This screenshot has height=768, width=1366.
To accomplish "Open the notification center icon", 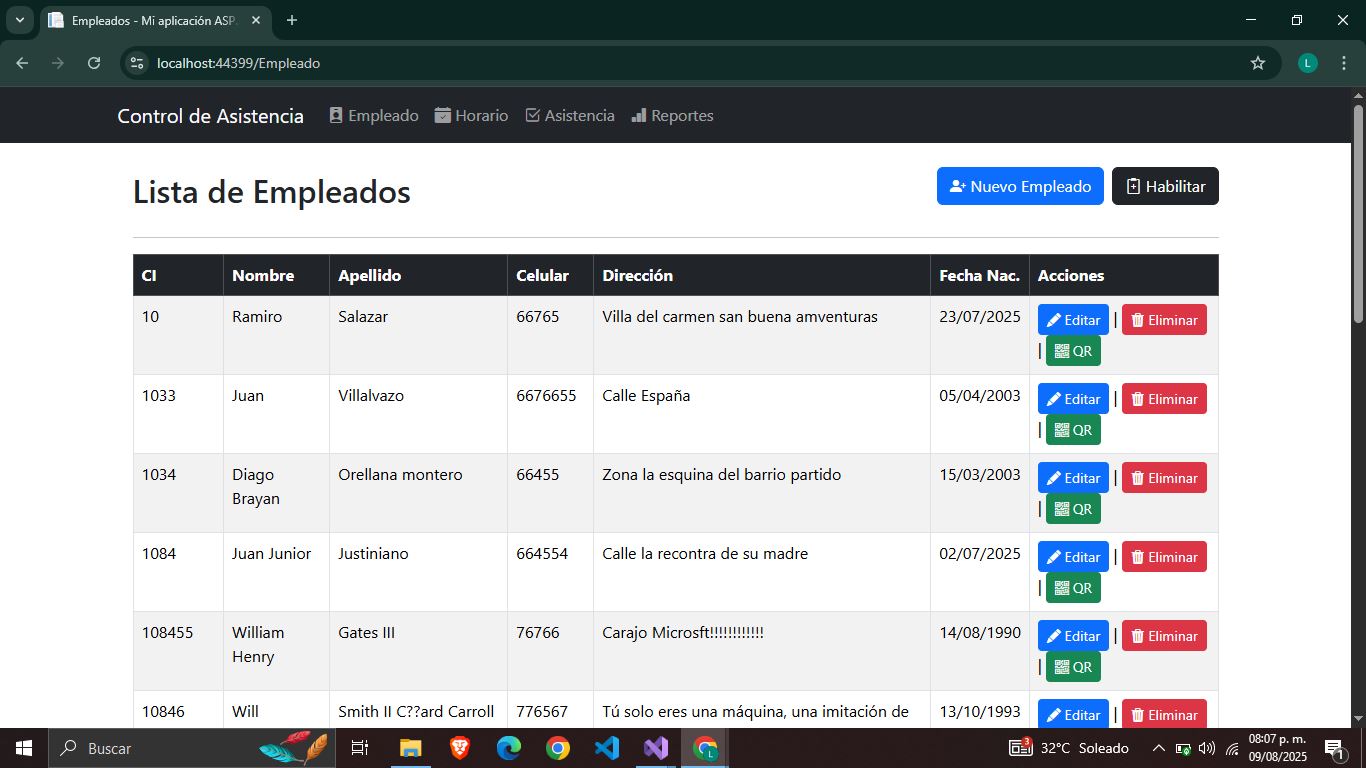I will coord(1336,748).
